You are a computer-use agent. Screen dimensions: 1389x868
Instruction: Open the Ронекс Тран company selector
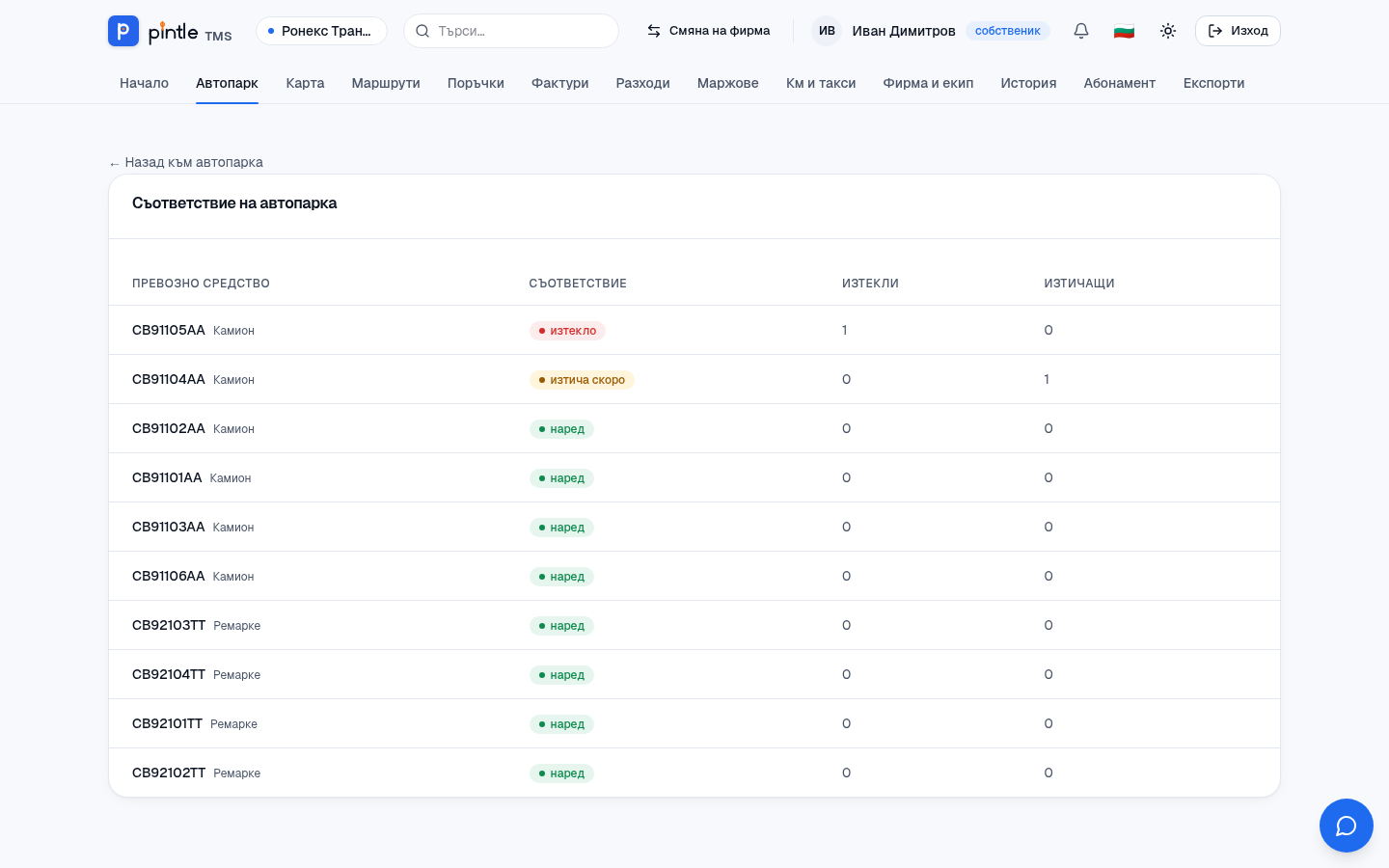321,31
